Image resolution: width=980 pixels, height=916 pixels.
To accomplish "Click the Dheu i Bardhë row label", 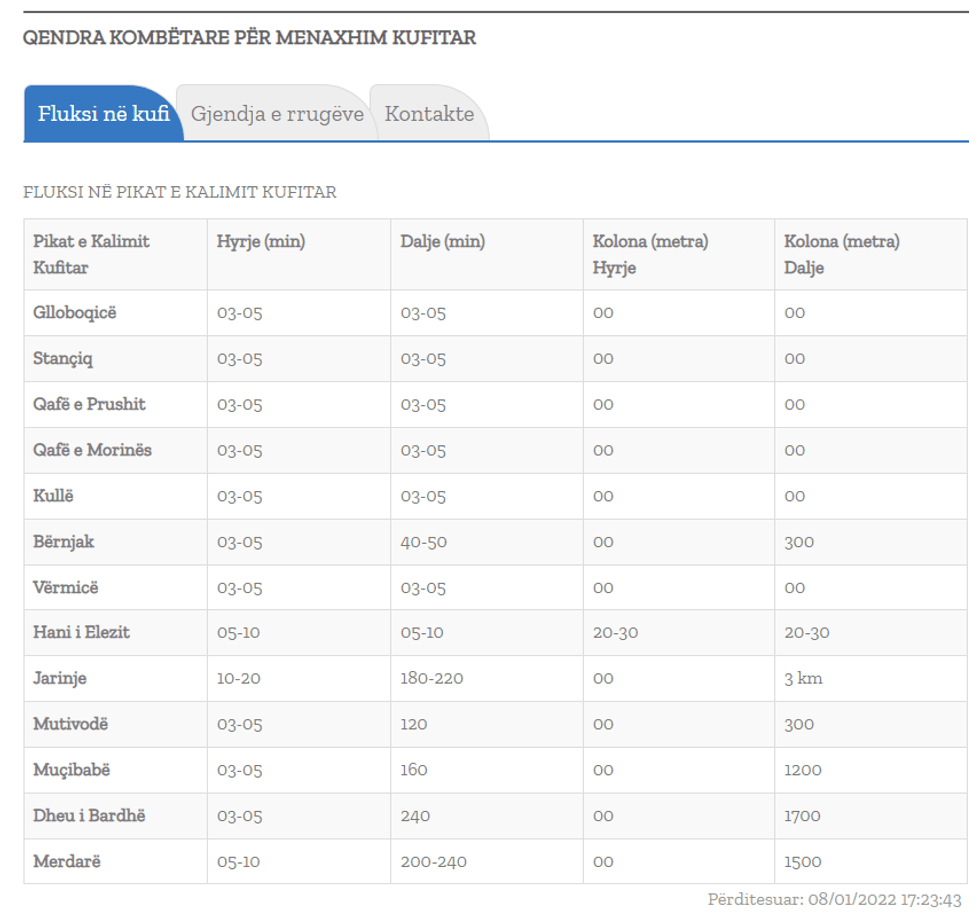I will 89,816.
